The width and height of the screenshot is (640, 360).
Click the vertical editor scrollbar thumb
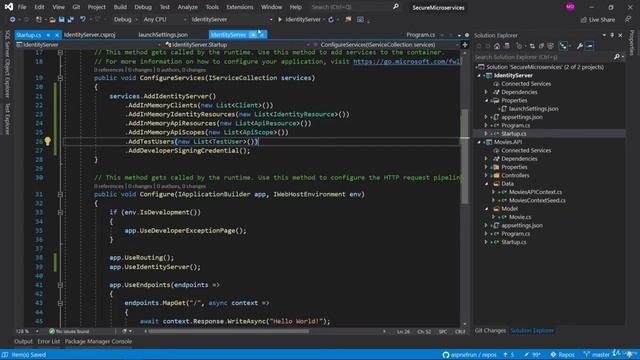(x=464, y=157)
